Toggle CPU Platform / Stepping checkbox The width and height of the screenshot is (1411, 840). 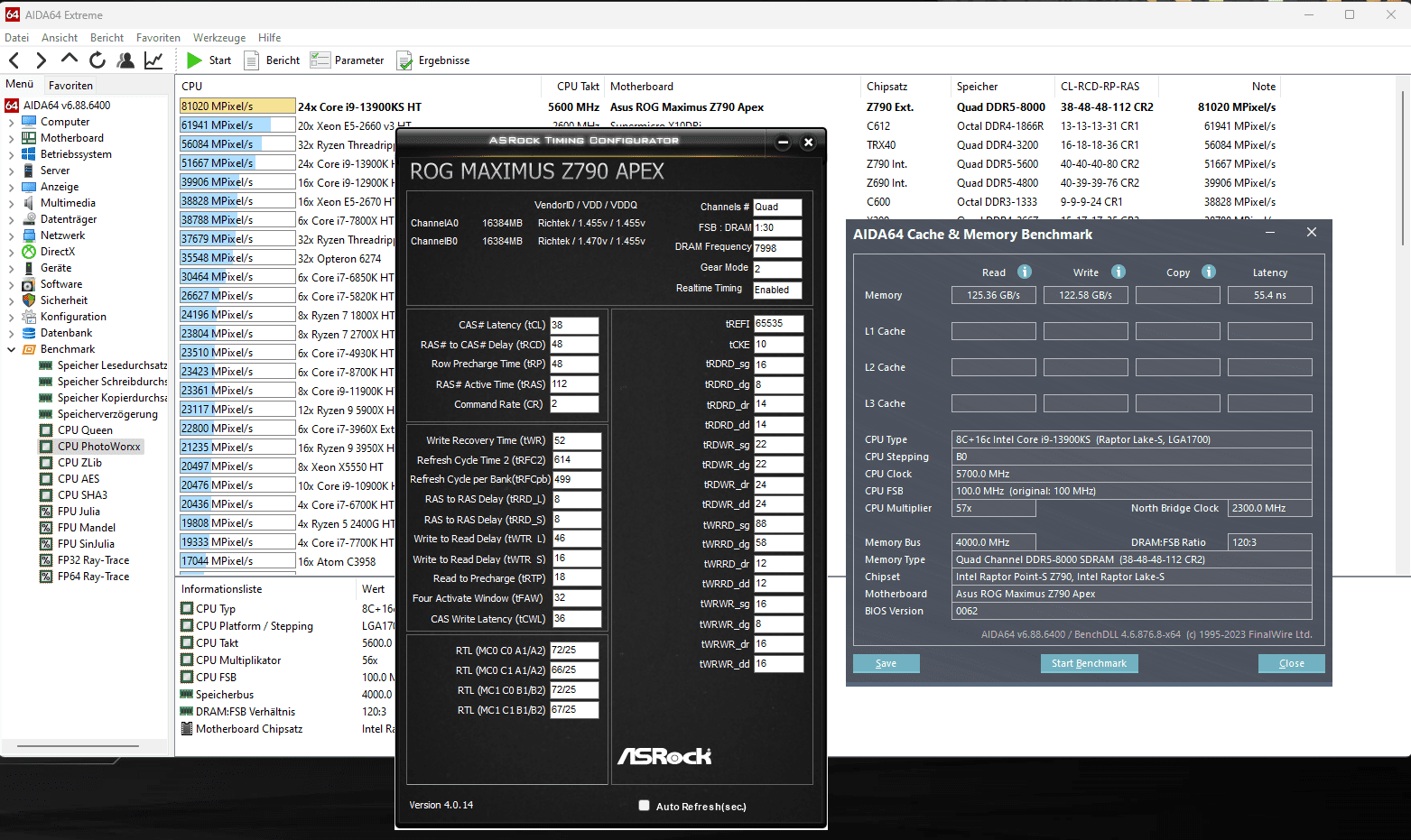[x=187, y=626]
